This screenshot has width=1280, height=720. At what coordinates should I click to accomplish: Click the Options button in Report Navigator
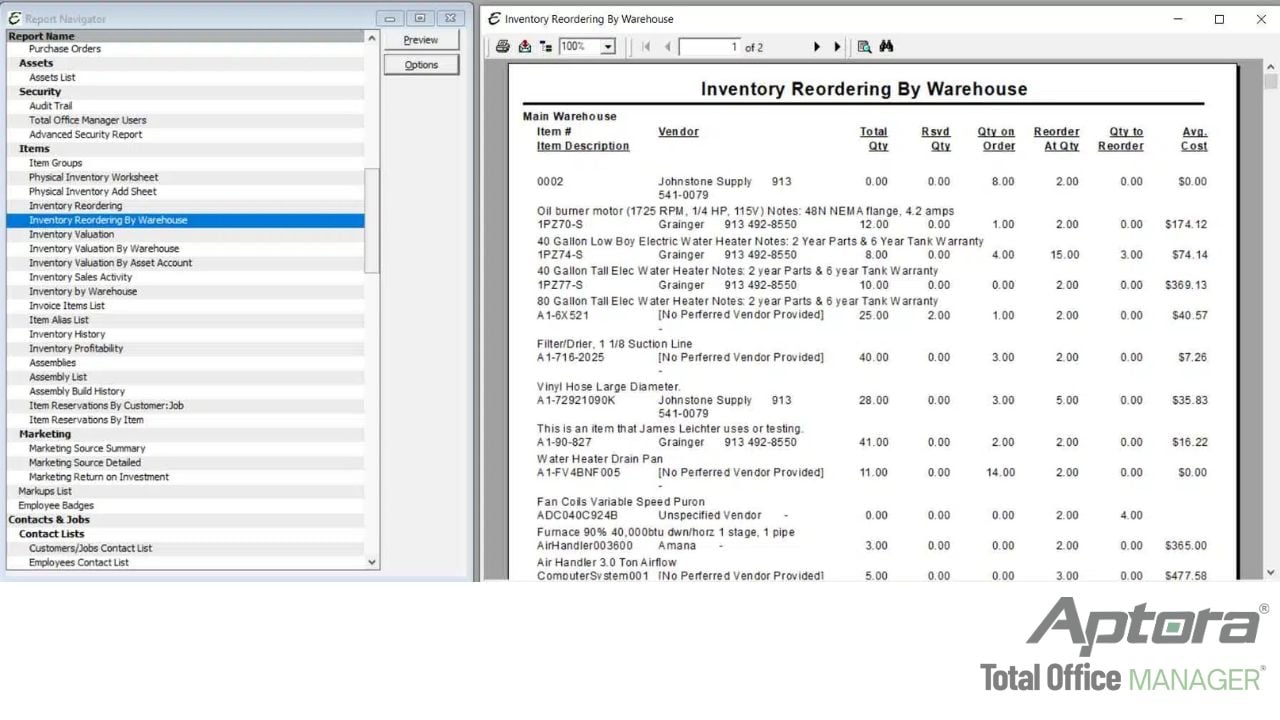click(421, 65)
